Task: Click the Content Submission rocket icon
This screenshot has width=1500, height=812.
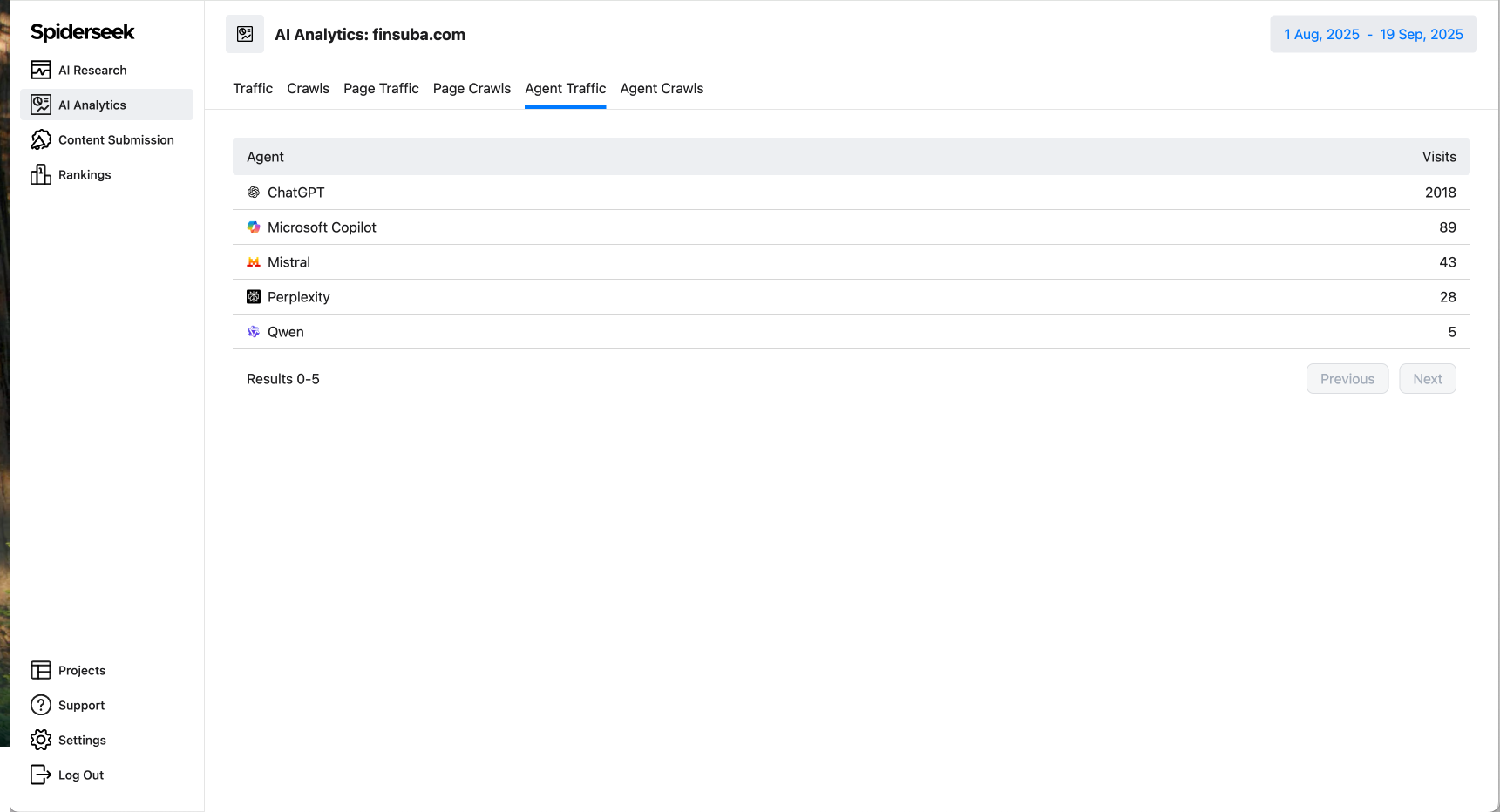Action: pyautogui.click(x=41, y=139)
